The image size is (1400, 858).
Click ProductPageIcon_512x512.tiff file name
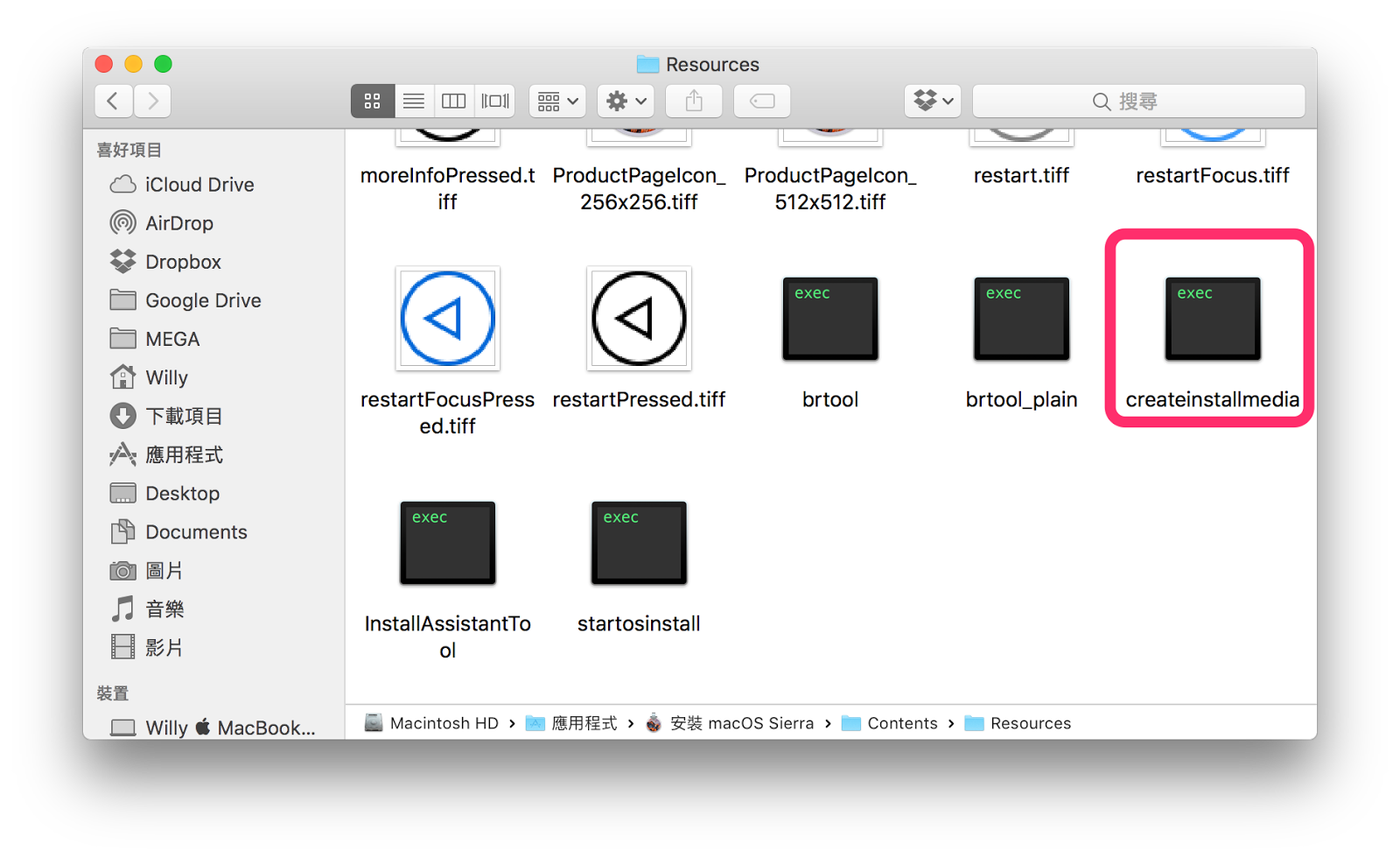(830, 188)
